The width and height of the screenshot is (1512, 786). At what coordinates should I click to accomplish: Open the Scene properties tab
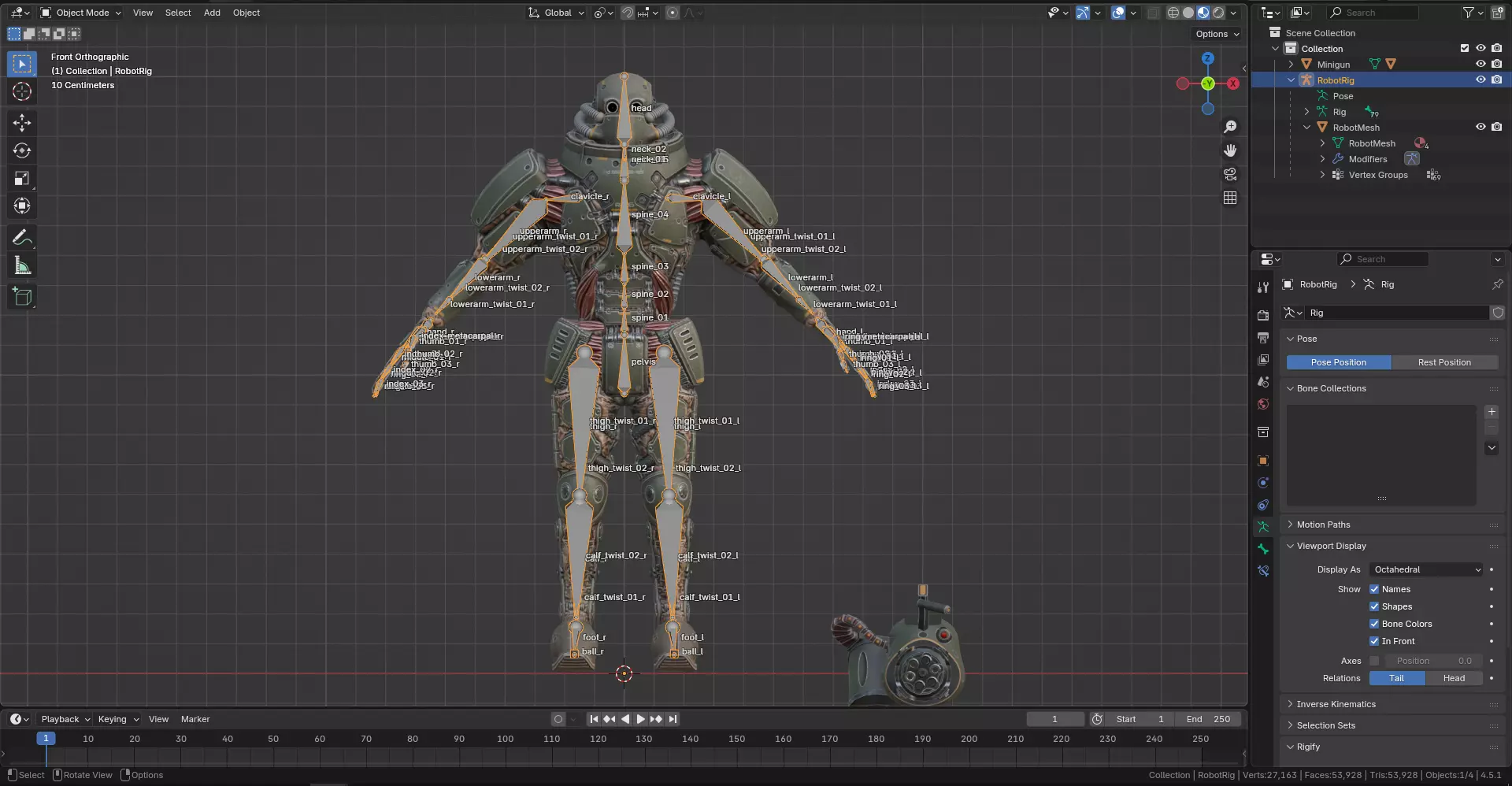(1263, 381)
